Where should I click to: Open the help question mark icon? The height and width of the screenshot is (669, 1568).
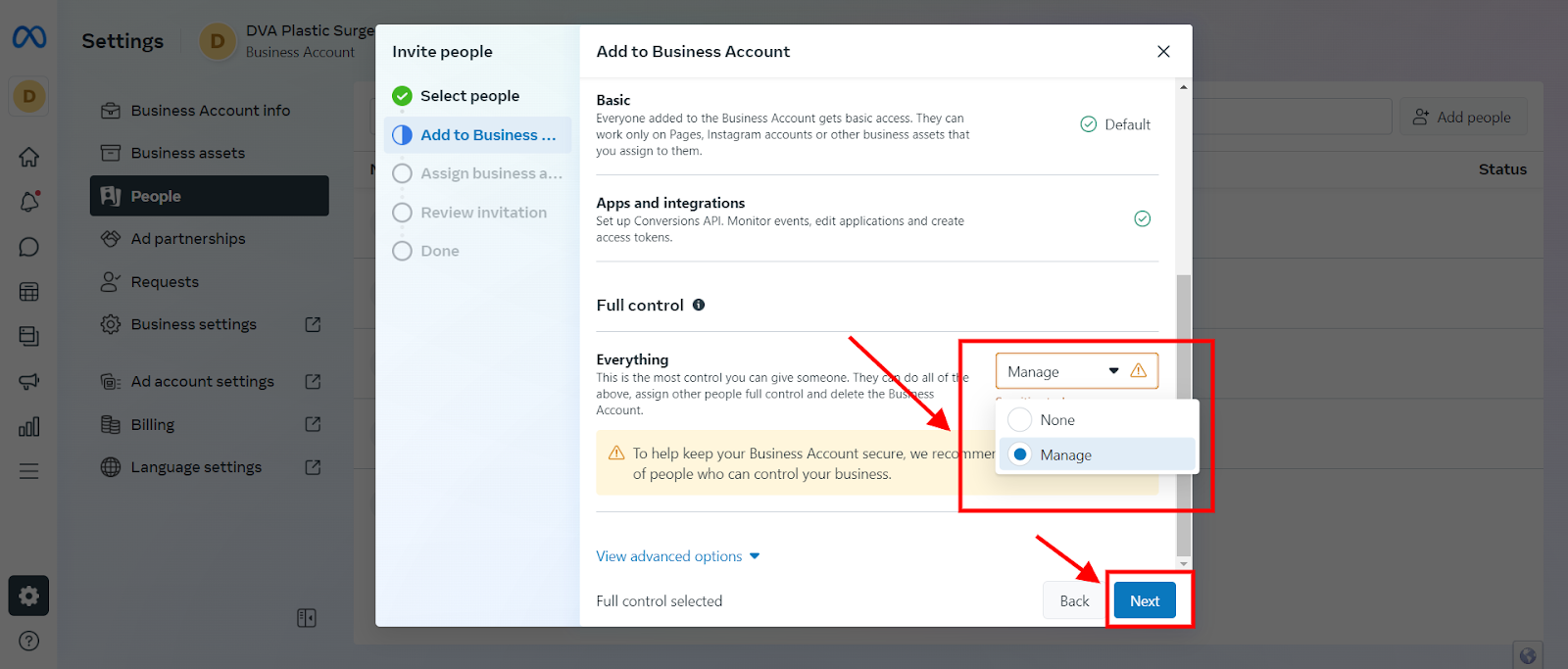[x=29, y=641]
